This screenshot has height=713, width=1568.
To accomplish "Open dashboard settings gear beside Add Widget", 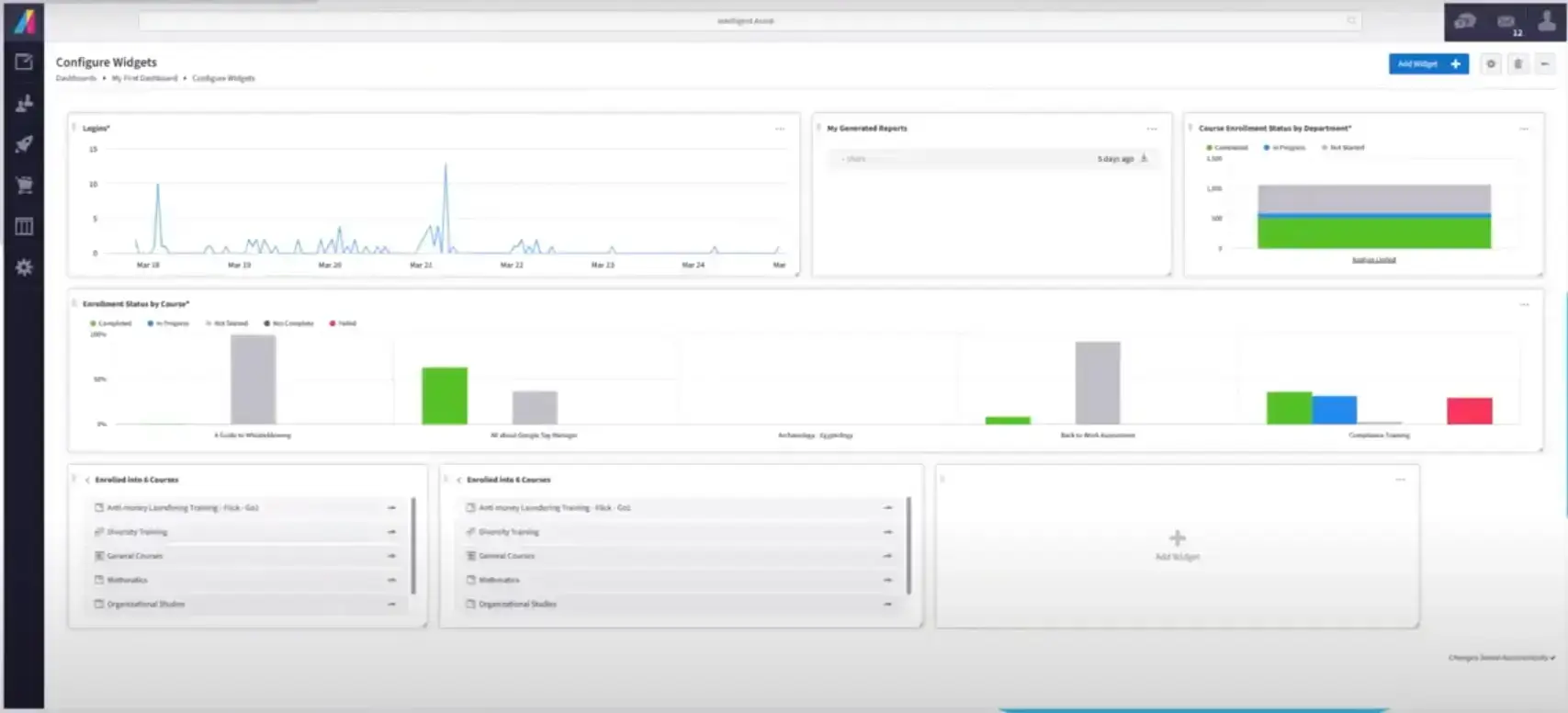I will [x=1491, y=63].
